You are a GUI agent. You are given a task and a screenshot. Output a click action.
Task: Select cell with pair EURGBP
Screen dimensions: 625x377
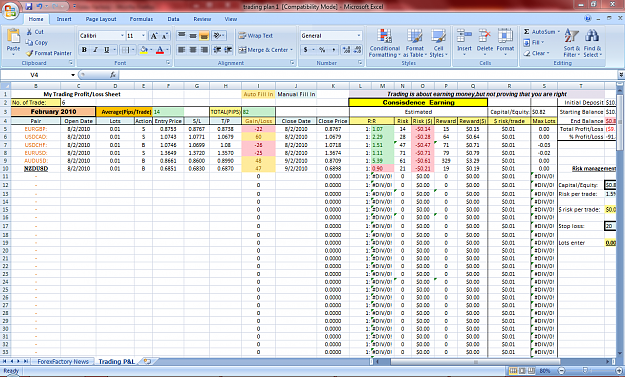click(36, 129)
